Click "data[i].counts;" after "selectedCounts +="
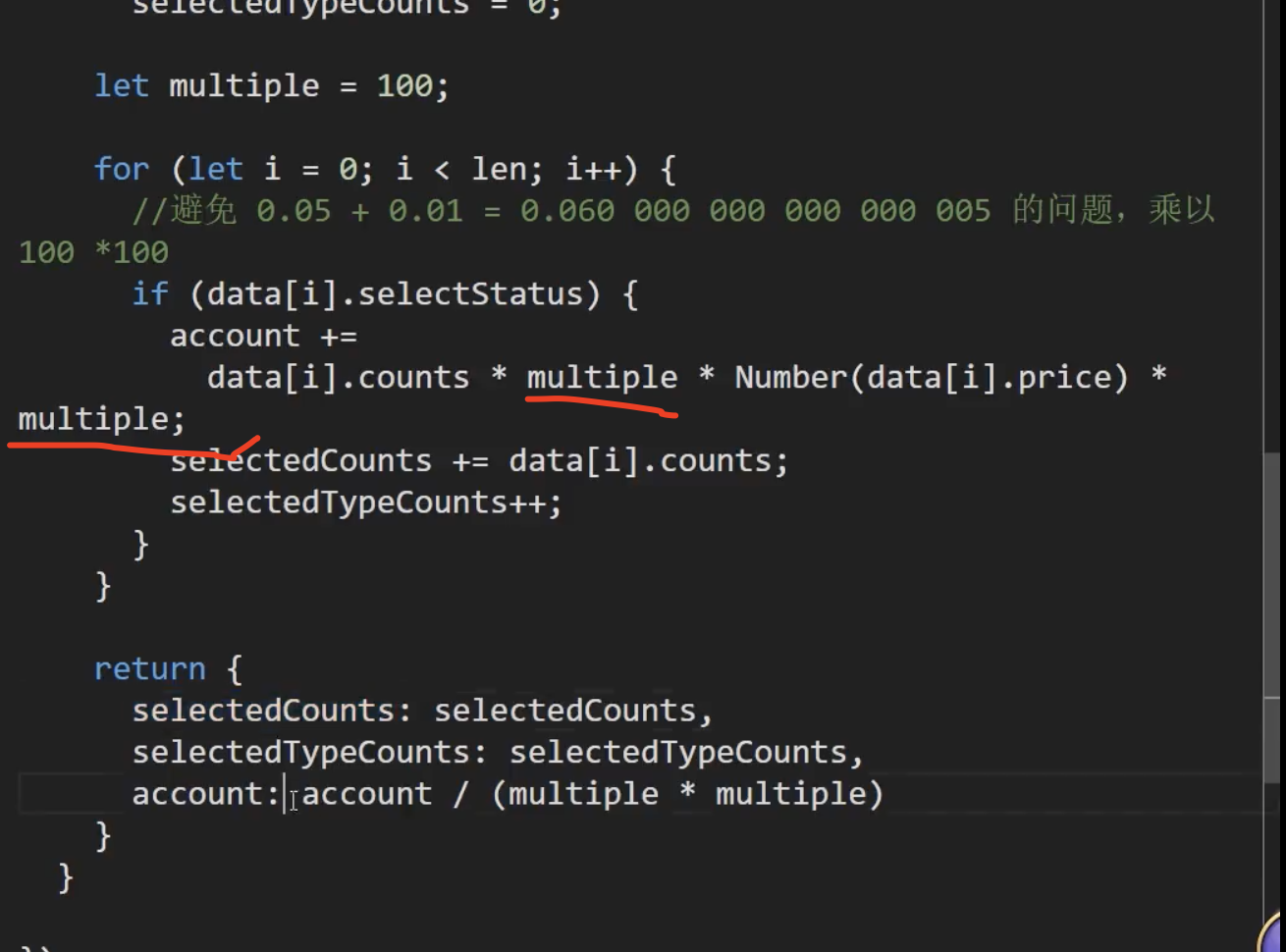This screenshot has height=952, width=1286. coord(648,460)
